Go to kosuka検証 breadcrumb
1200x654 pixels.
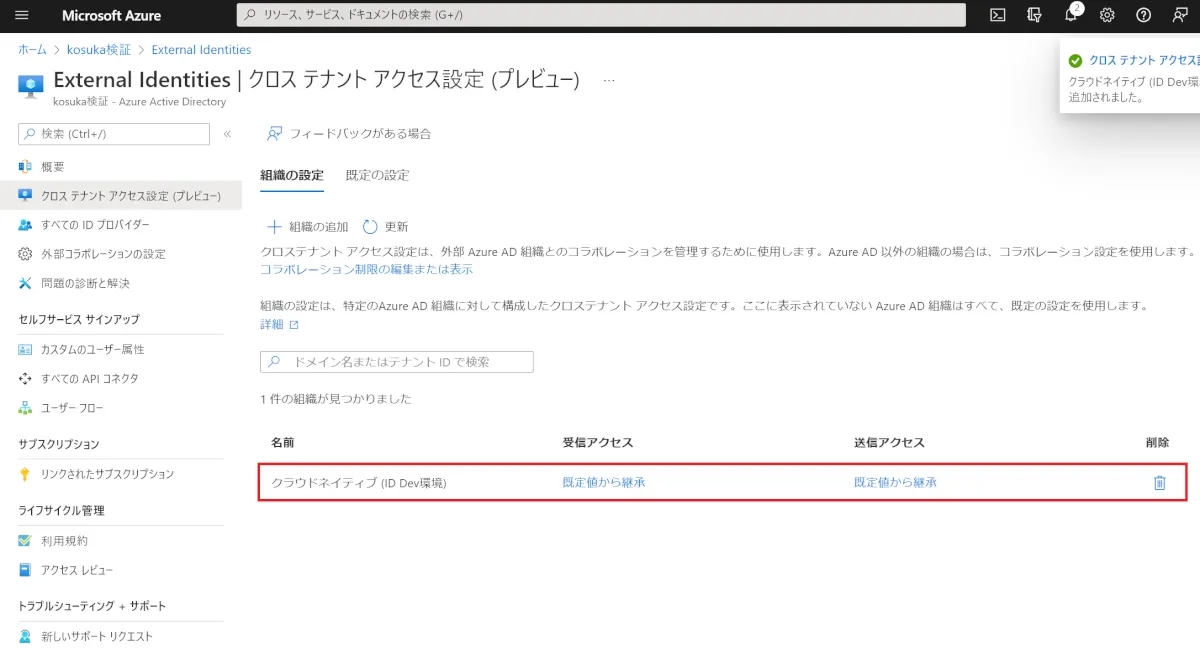(x=99, y=50)
